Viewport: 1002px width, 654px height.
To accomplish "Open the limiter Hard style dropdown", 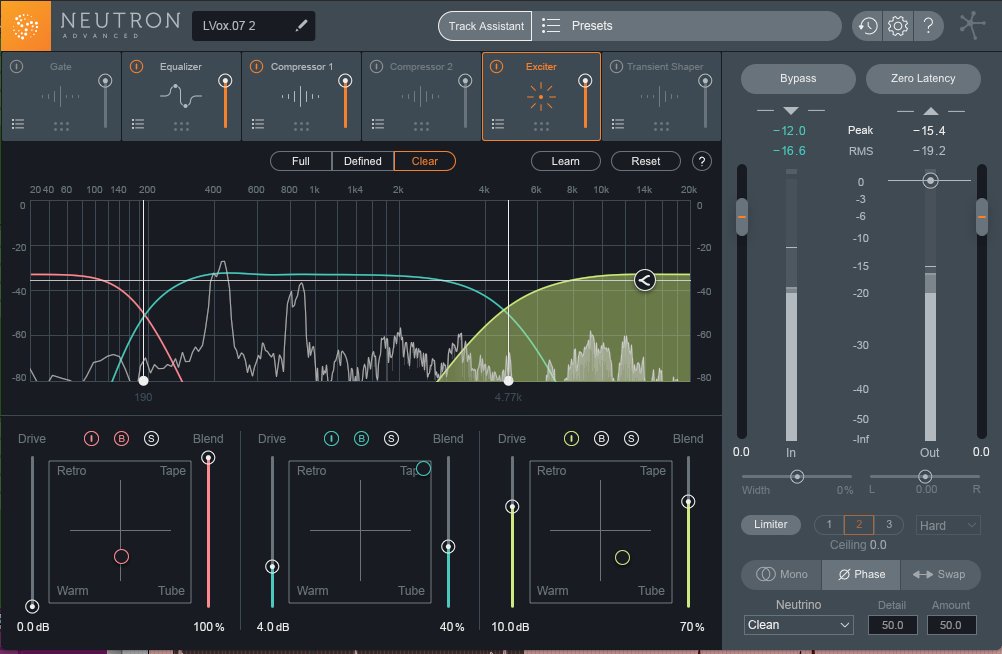I will pyautogui.click(x=948, y=525).
